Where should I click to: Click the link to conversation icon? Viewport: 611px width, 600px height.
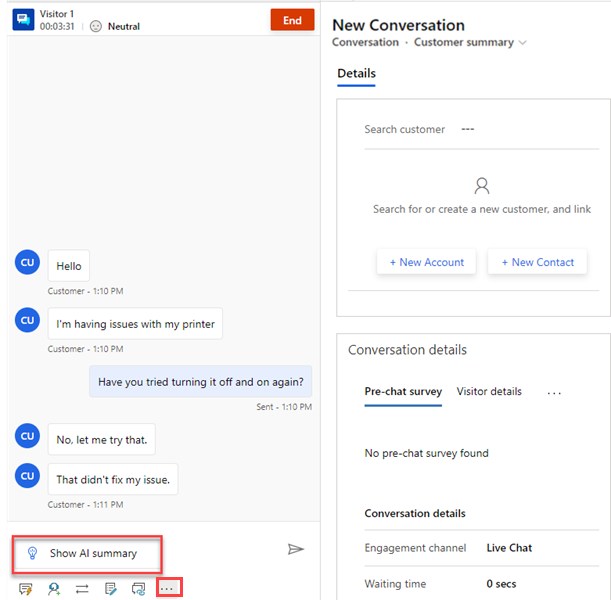point(138,588)
